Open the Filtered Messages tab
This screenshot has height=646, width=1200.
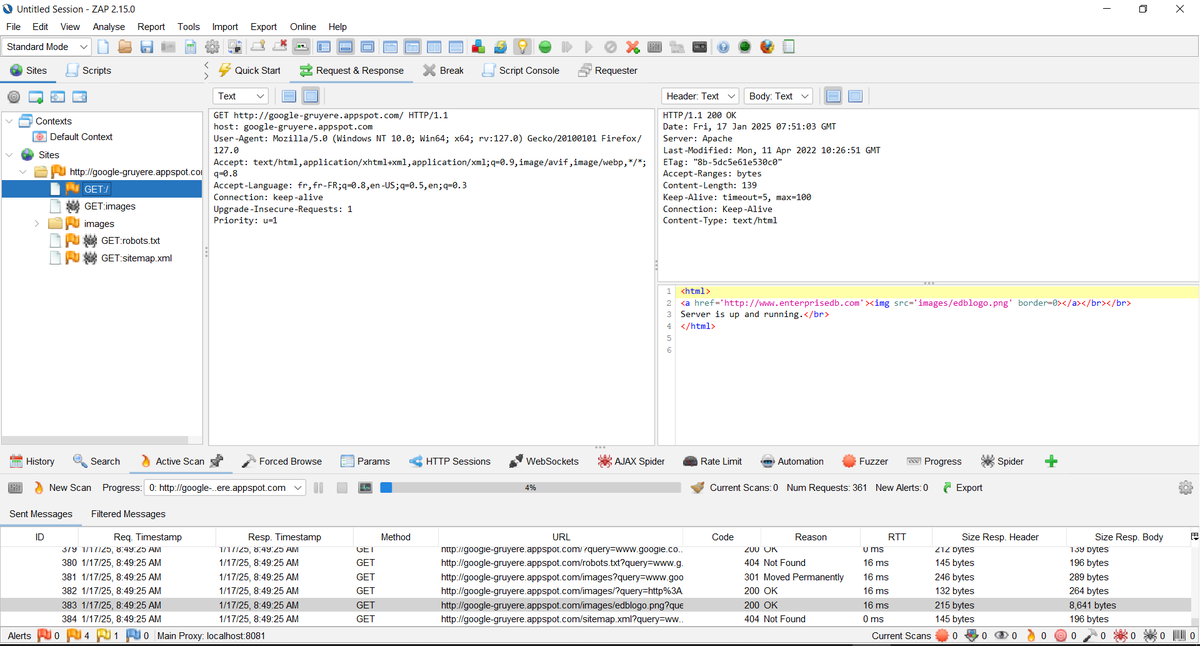click(x=128, y=514)
